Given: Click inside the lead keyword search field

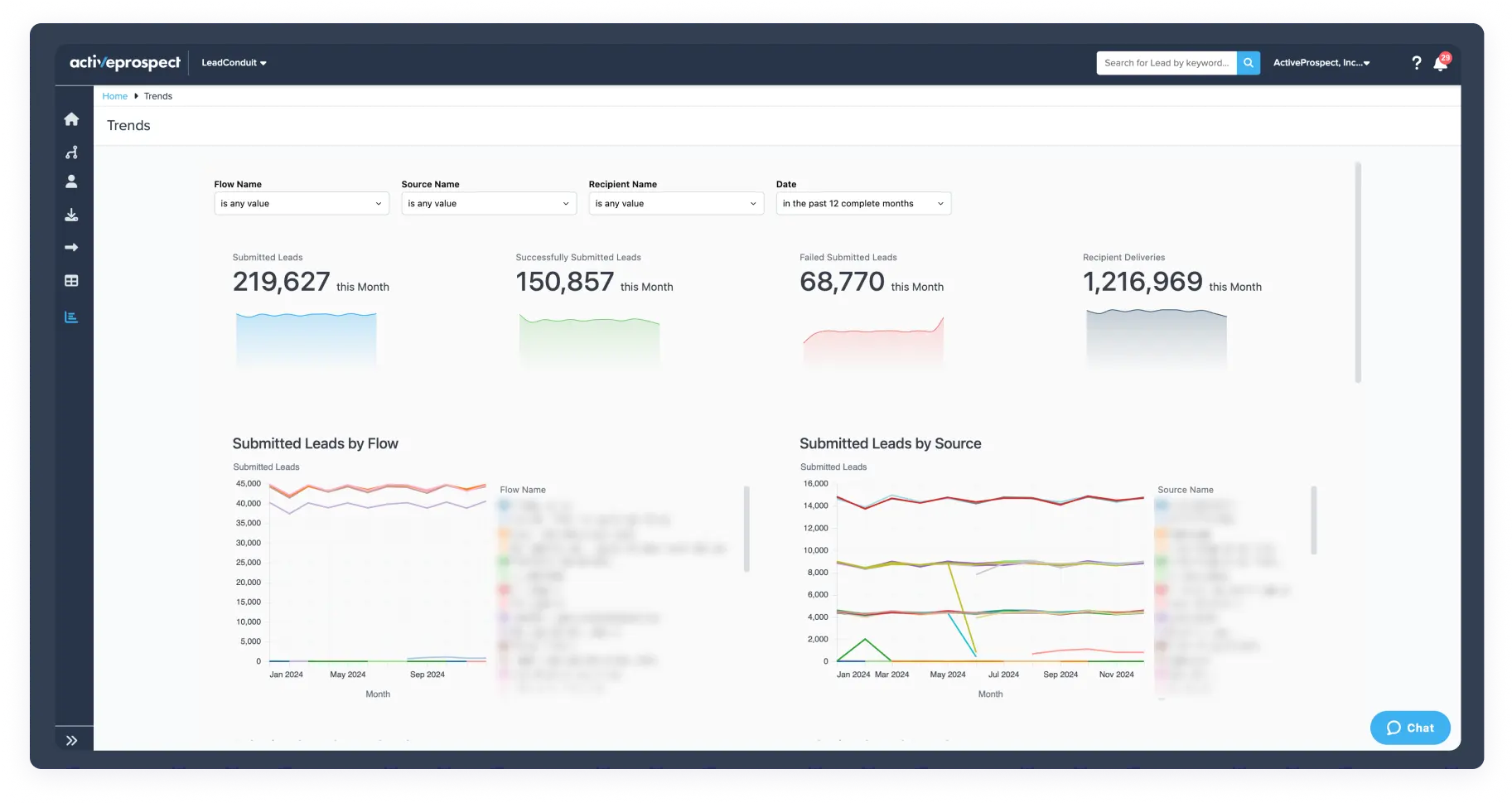Looking at the screenshot, I should tap(1167, 63).
